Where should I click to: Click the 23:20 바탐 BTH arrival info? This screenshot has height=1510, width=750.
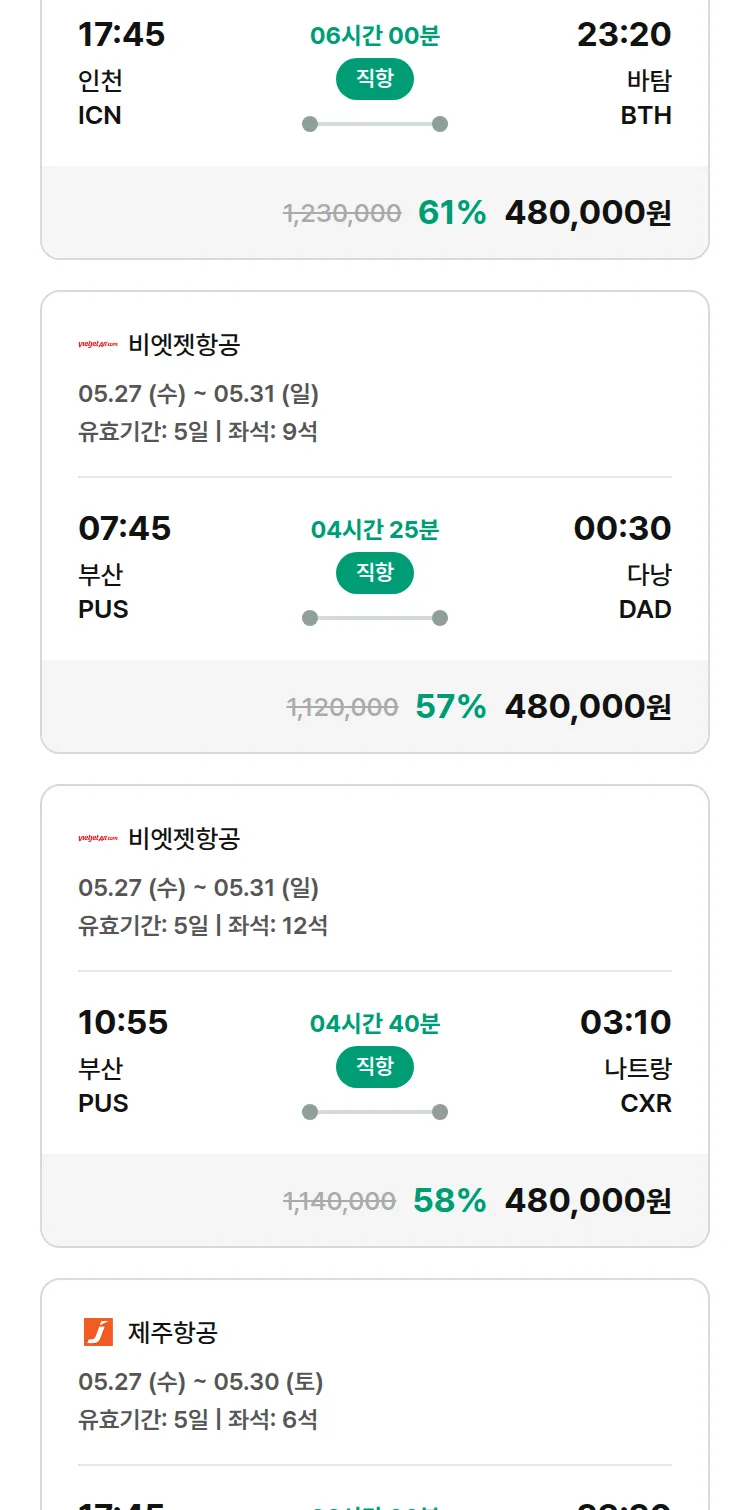pos(624,73)
